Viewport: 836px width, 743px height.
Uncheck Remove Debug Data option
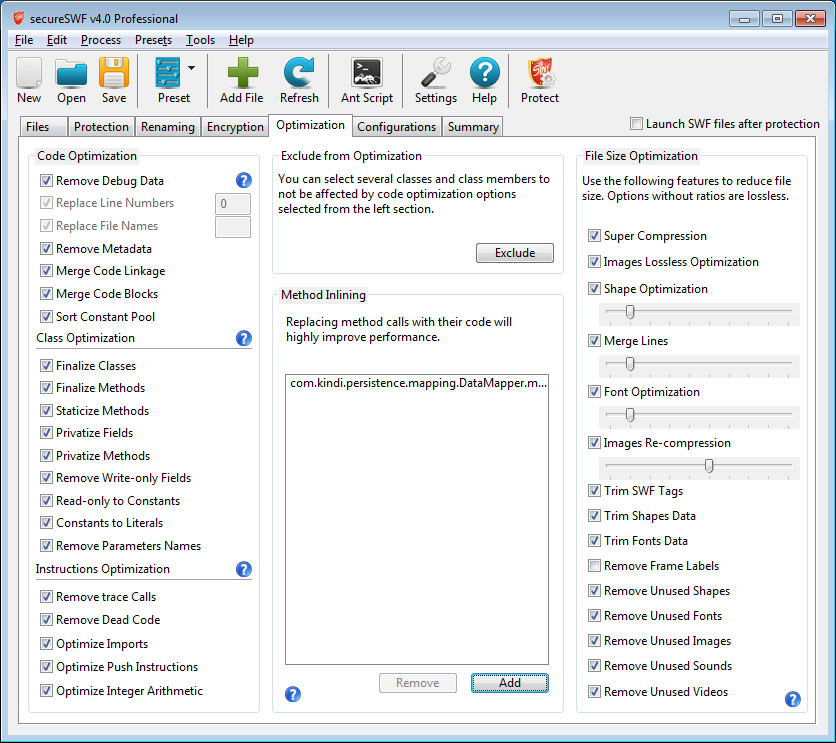click(47, 181)
